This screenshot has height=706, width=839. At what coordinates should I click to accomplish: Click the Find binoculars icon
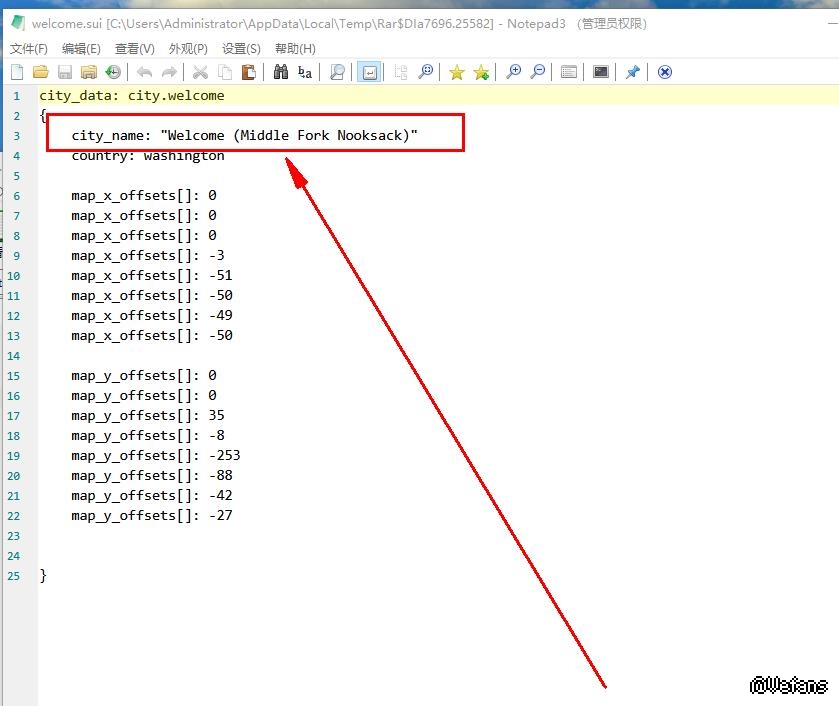281,72
